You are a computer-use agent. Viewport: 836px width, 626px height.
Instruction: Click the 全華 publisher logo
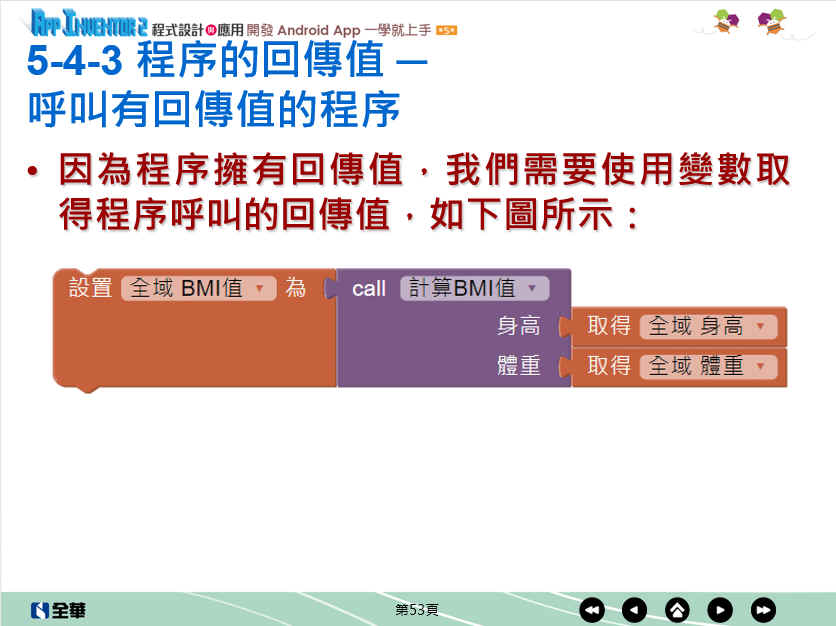(58, 609)
